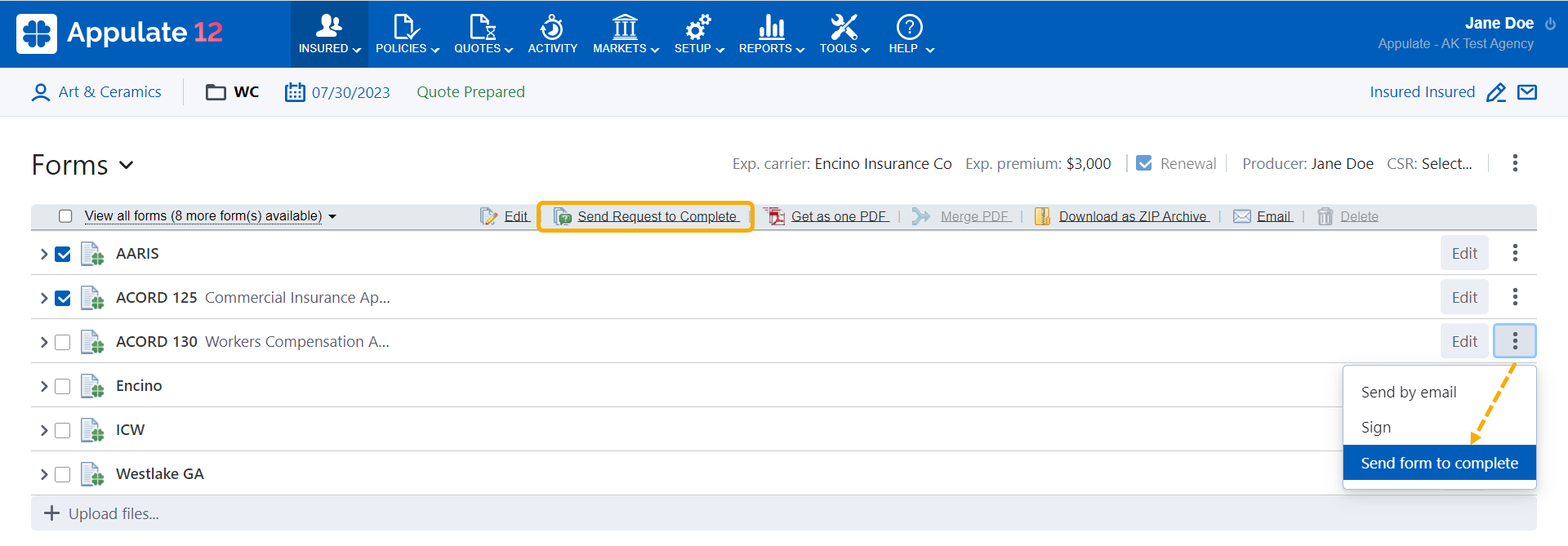Image resolution: width=1568 pixels, height=546 pixels.
Task: Check the Encino form checkbox
Action: point(63,386)
